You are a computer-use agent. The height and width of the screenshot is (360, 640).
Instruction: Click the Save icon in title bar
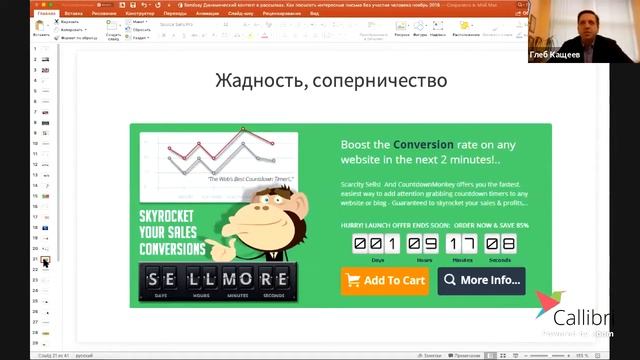(133, 5)
